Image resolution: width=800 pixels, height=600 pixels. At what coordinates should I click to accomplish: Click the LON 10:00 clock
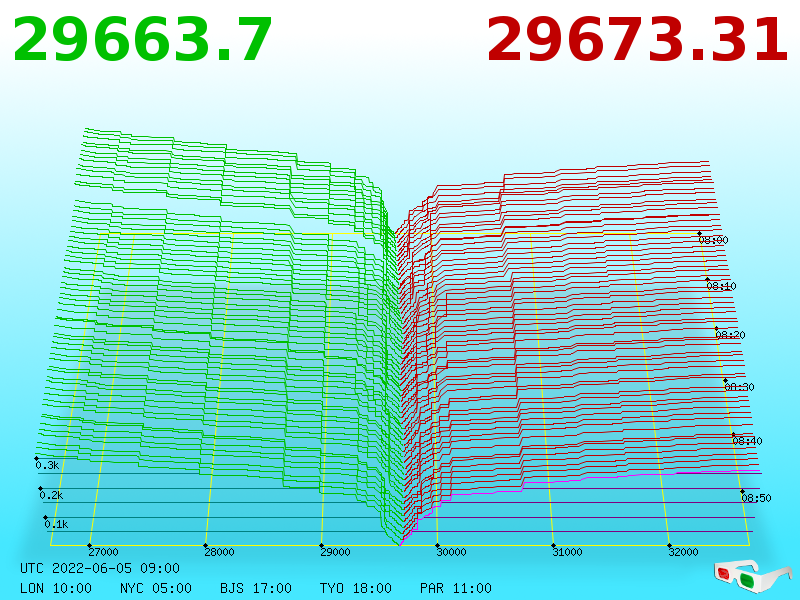(x=56, y=588)
